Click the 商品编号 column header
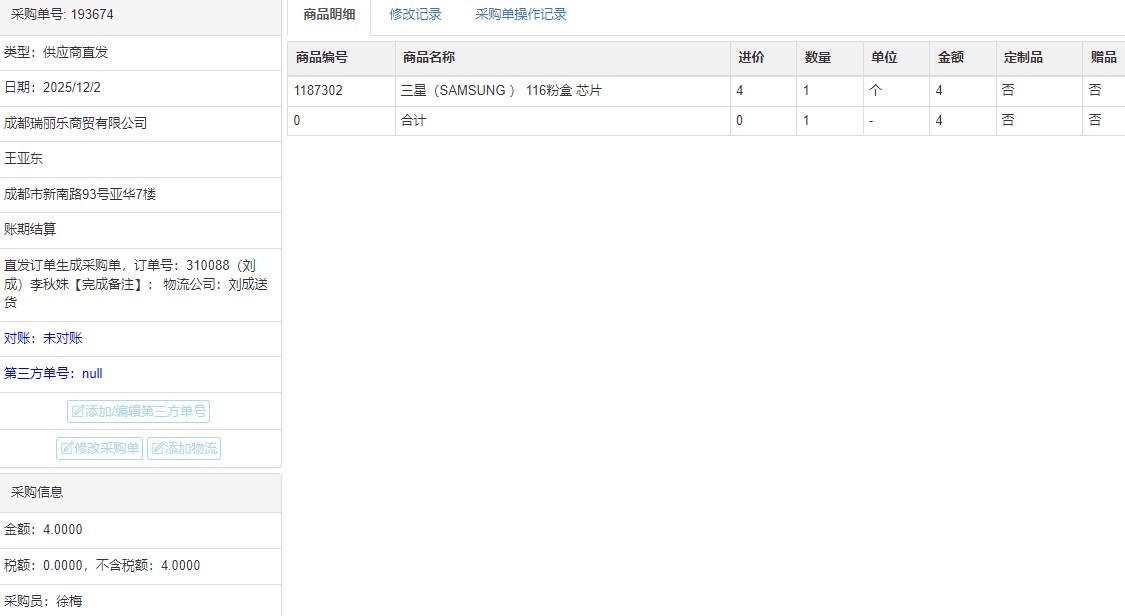 pyautogui.click(x=322, y=58)
